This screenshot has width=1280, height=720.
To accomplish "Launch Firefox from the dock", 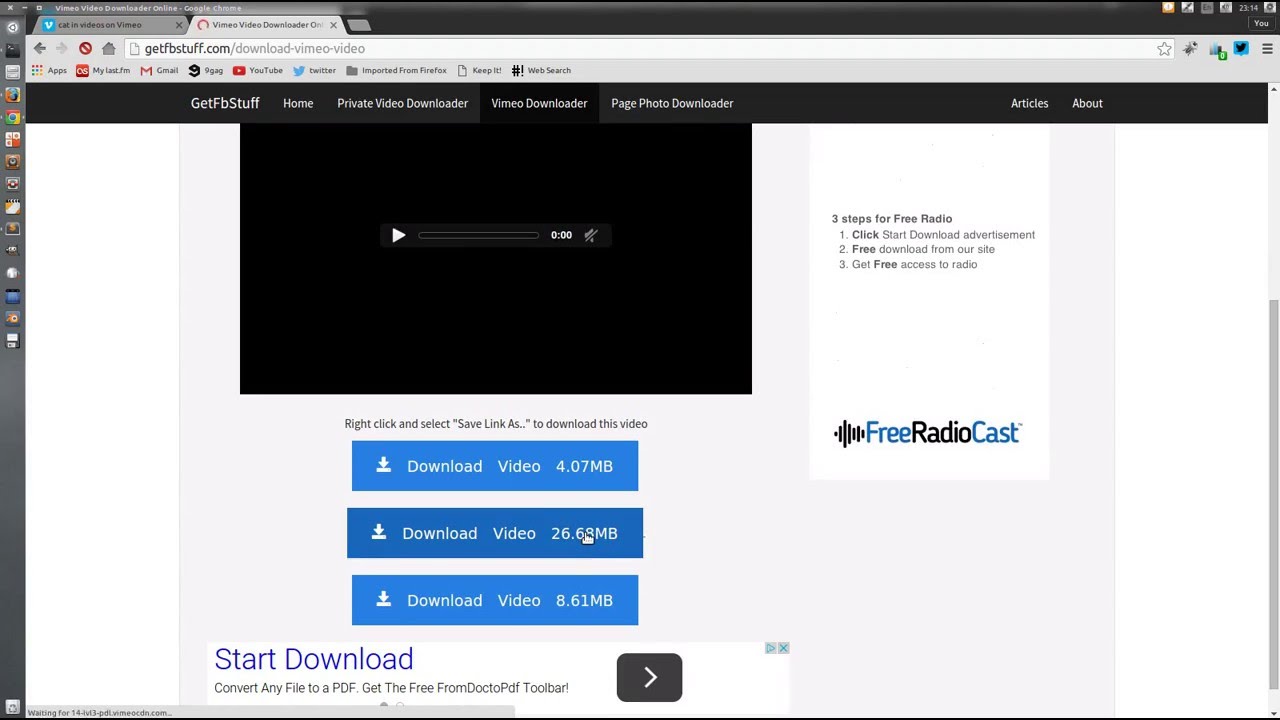I will [x=12, y=94].
